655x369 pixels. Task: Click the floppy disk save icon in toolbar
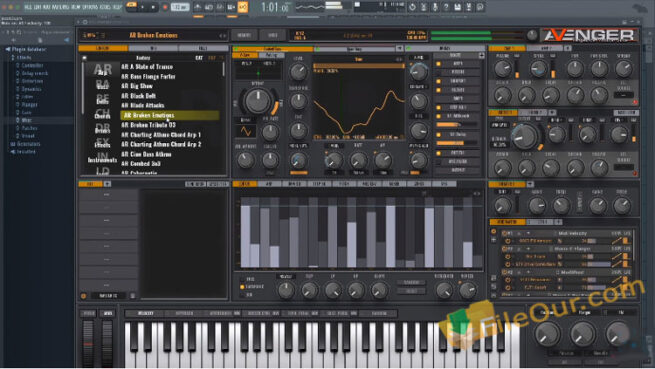pyautogui.click(x=457, y=7)
